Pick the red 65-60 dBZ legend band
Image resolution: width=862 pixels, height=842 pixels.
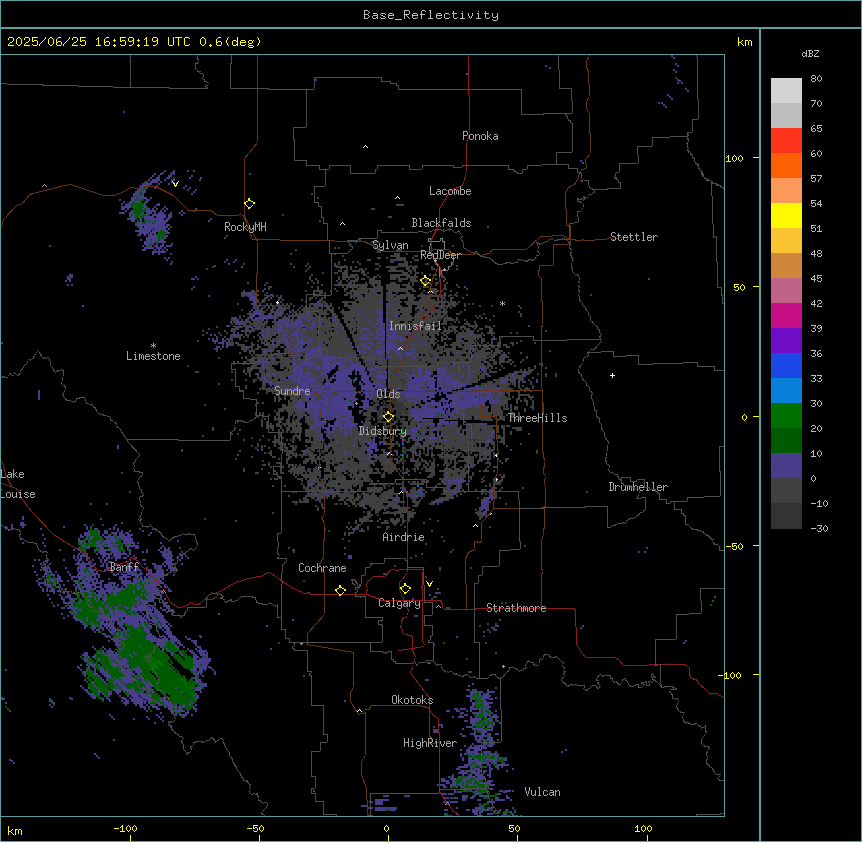click(786, 141)
